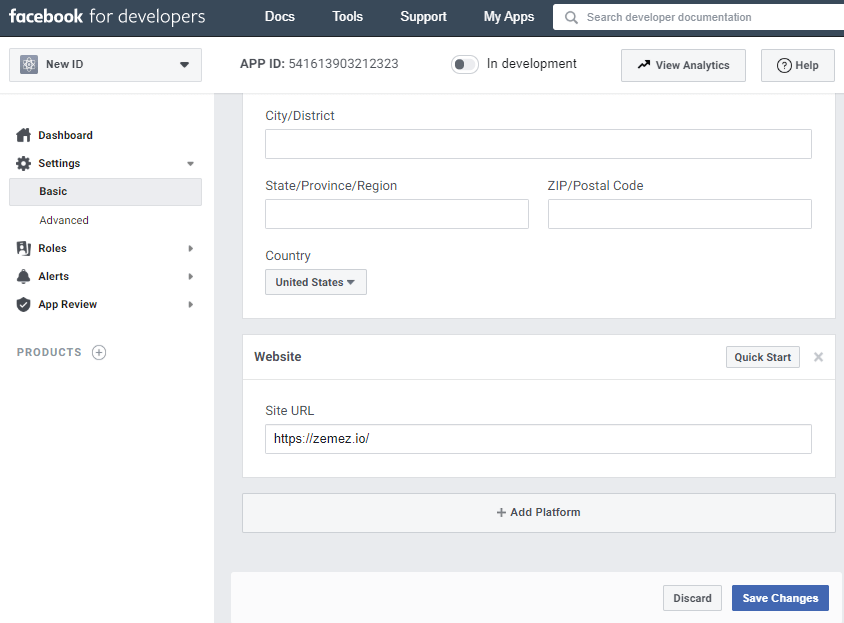Click the search magnifier icon
This screenshot has width=844, height=623.
point(571,17)
